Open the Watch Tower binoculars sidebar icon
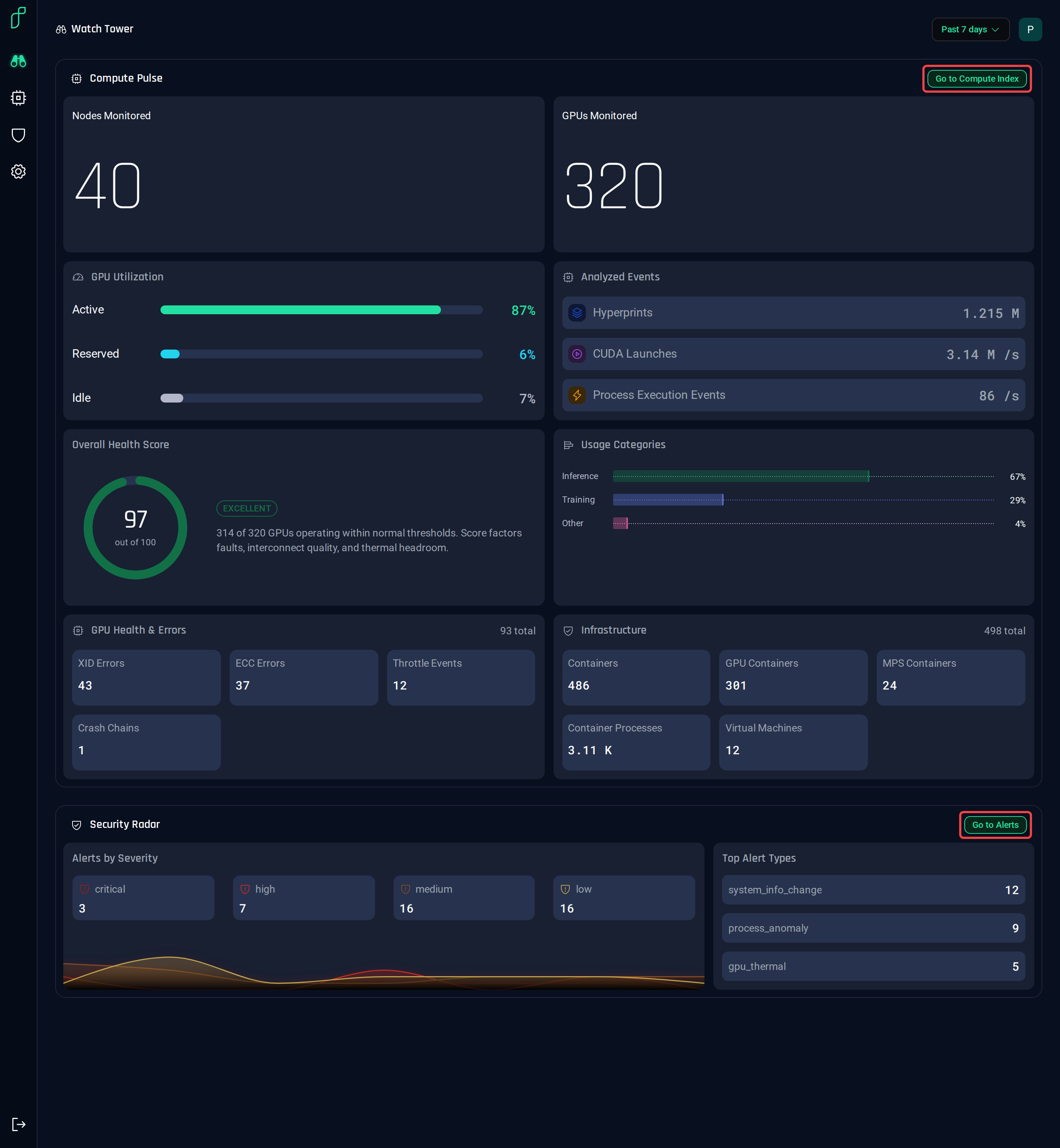 coord(18,61)
